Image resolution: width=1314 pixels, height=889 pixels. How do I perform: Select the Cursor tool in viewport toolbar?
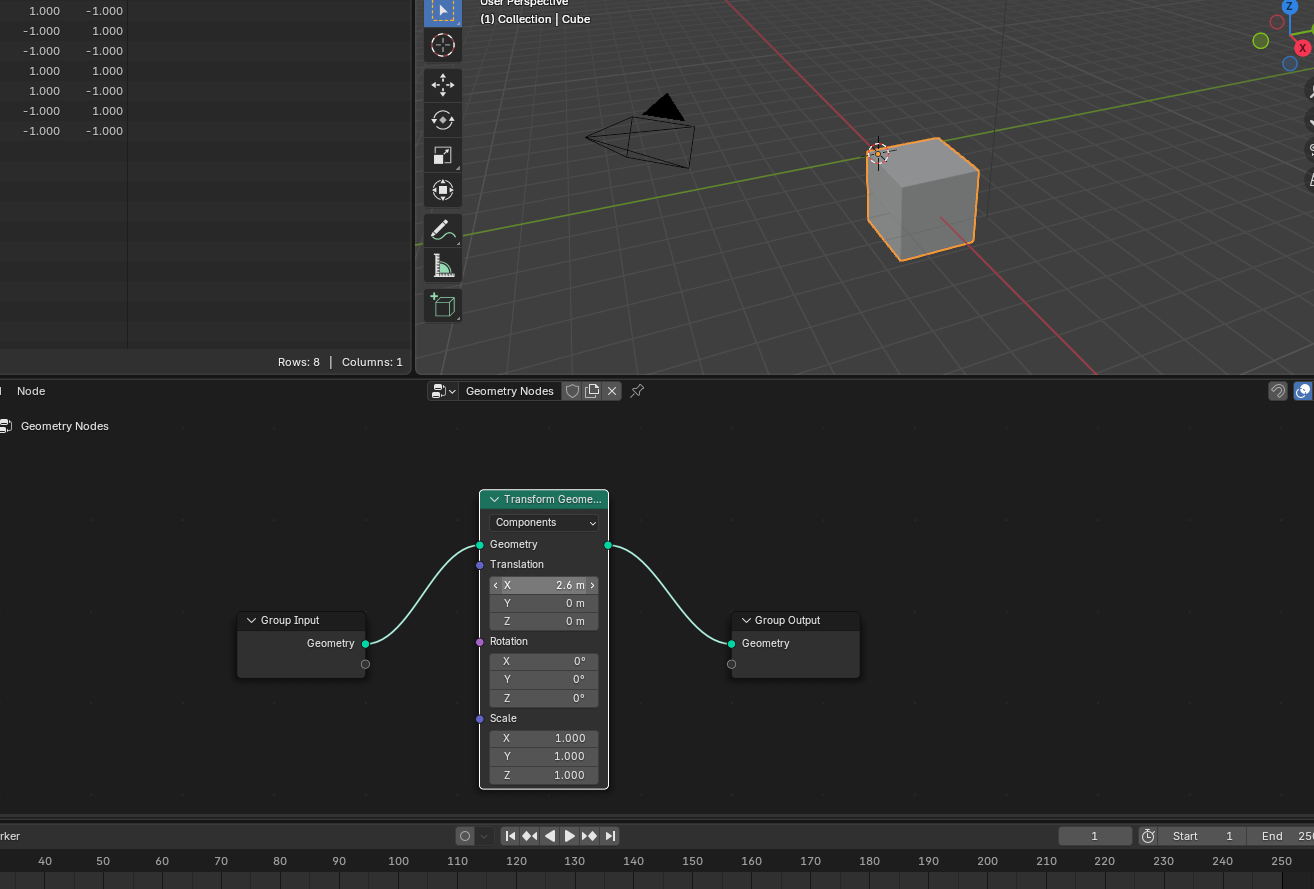coord(443,45)
